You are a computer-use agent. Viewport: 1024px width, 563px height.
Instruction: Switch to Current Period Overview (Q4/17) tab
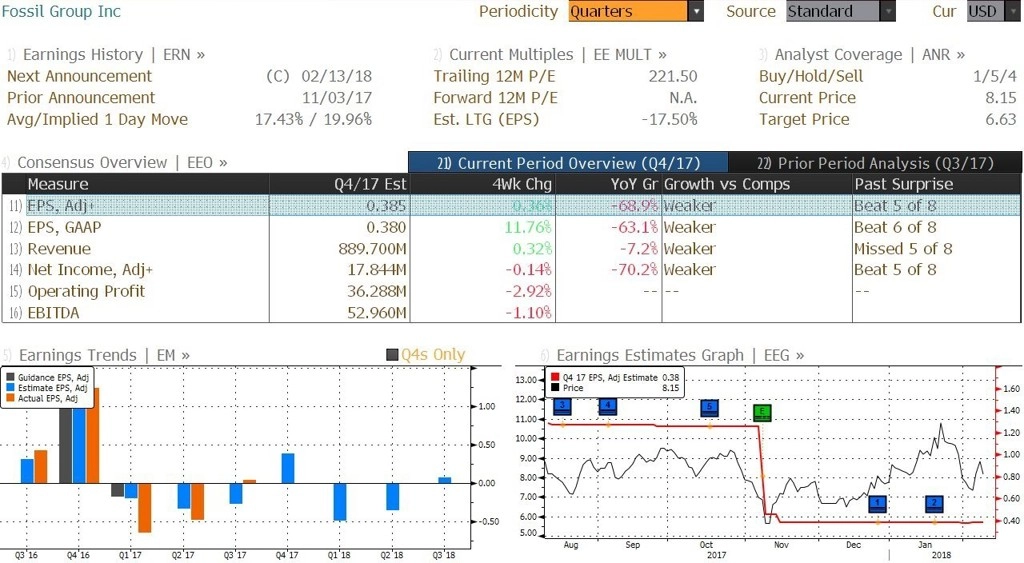568,163
